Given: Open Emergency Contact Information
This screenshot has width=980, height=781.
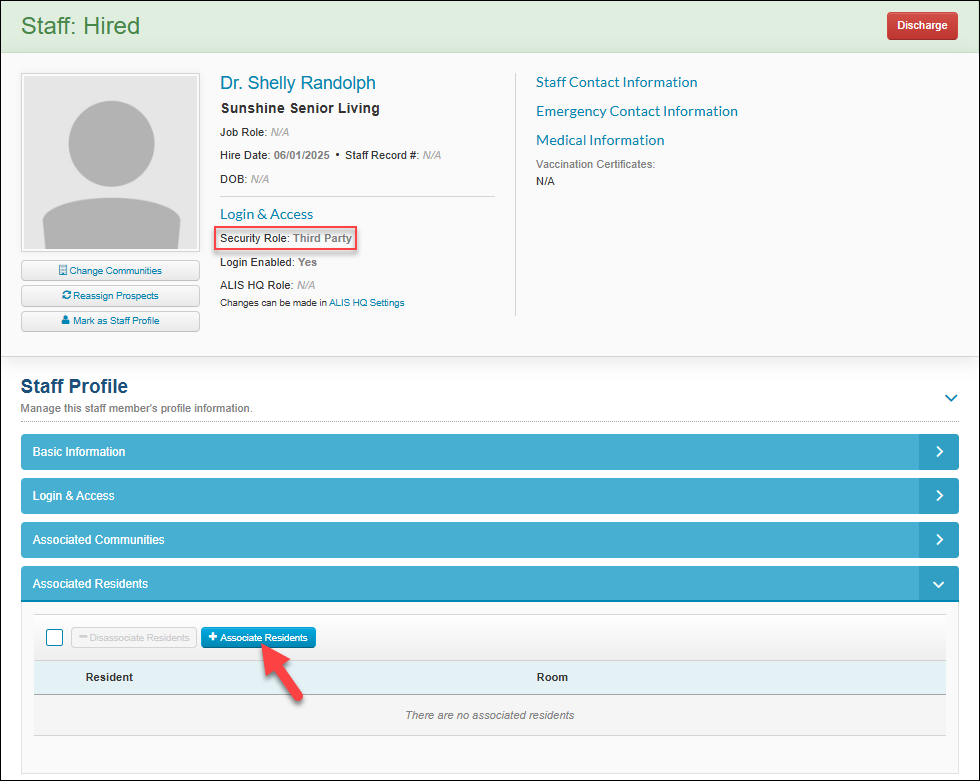Looking at the screenshot, I should pyautogui.click(x=637, y=111).
